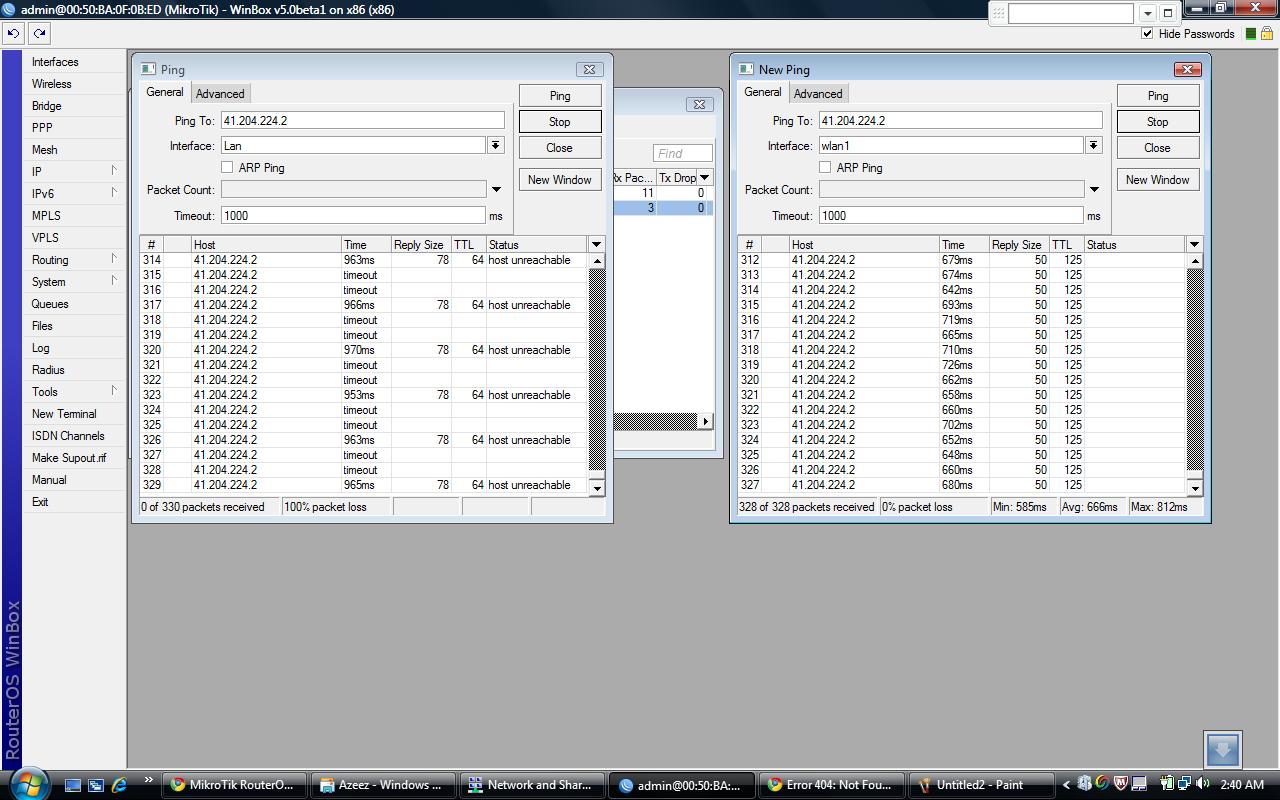Viewport: 1280px width, 800px height.
Task: Open column selector dropdown in New Ping results table
Action: click(1194, 244)
